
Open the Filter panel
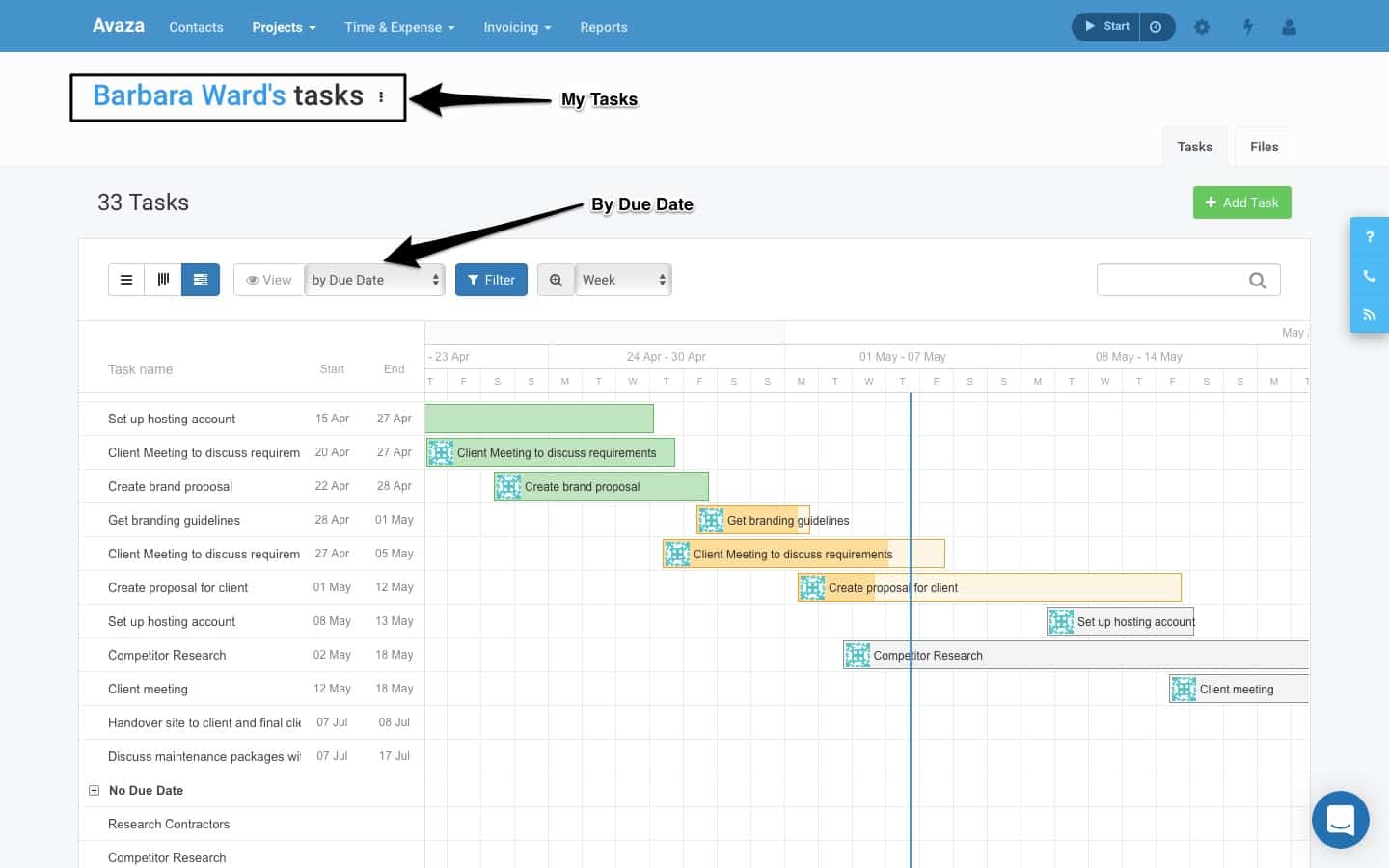(491, 280)
